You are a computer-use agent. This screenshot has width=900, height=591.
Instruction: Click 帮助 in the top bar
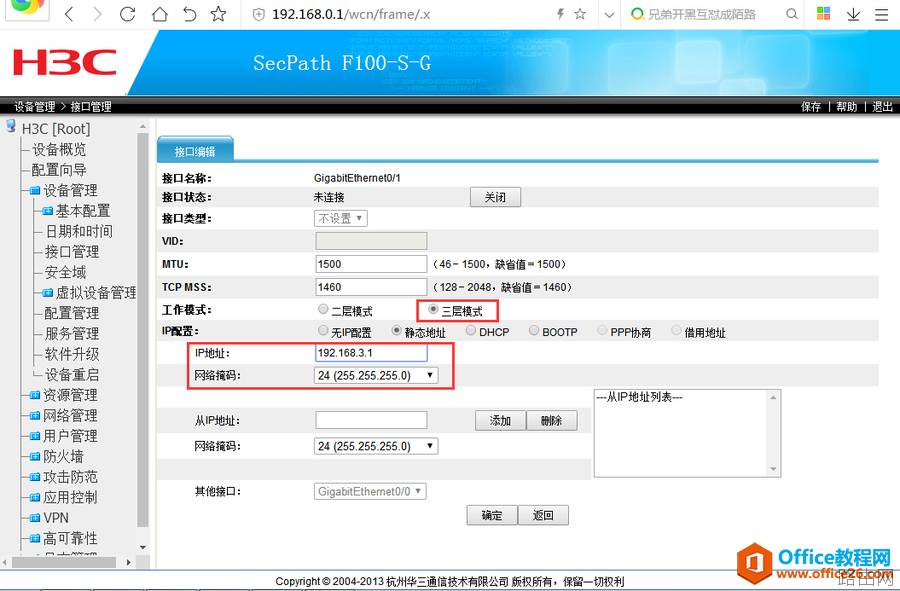pos(846,107)
